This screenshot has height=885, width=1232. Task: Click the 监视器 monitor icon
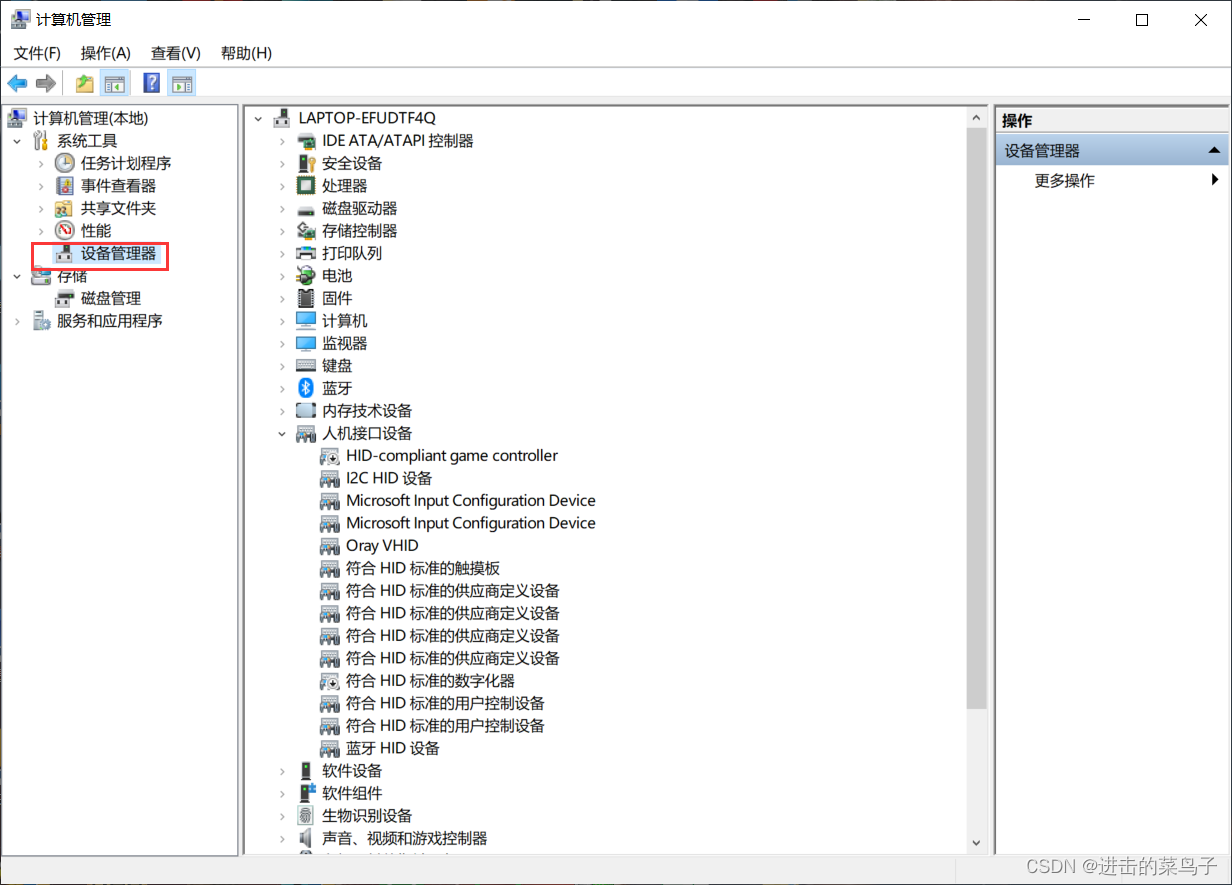click(x=306, y=343)
